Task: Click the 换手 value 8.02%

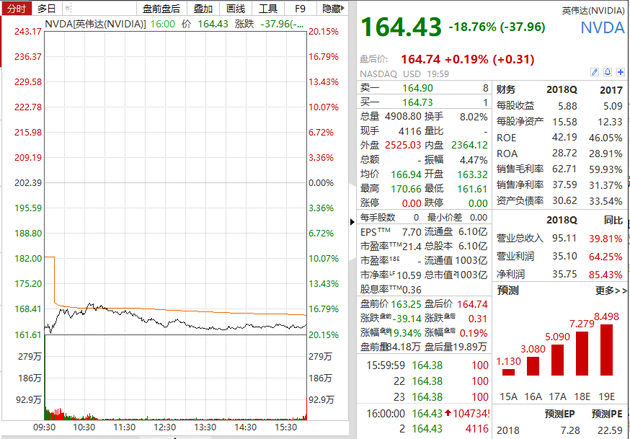Action: pyautogui.click(x=474, y=117)
